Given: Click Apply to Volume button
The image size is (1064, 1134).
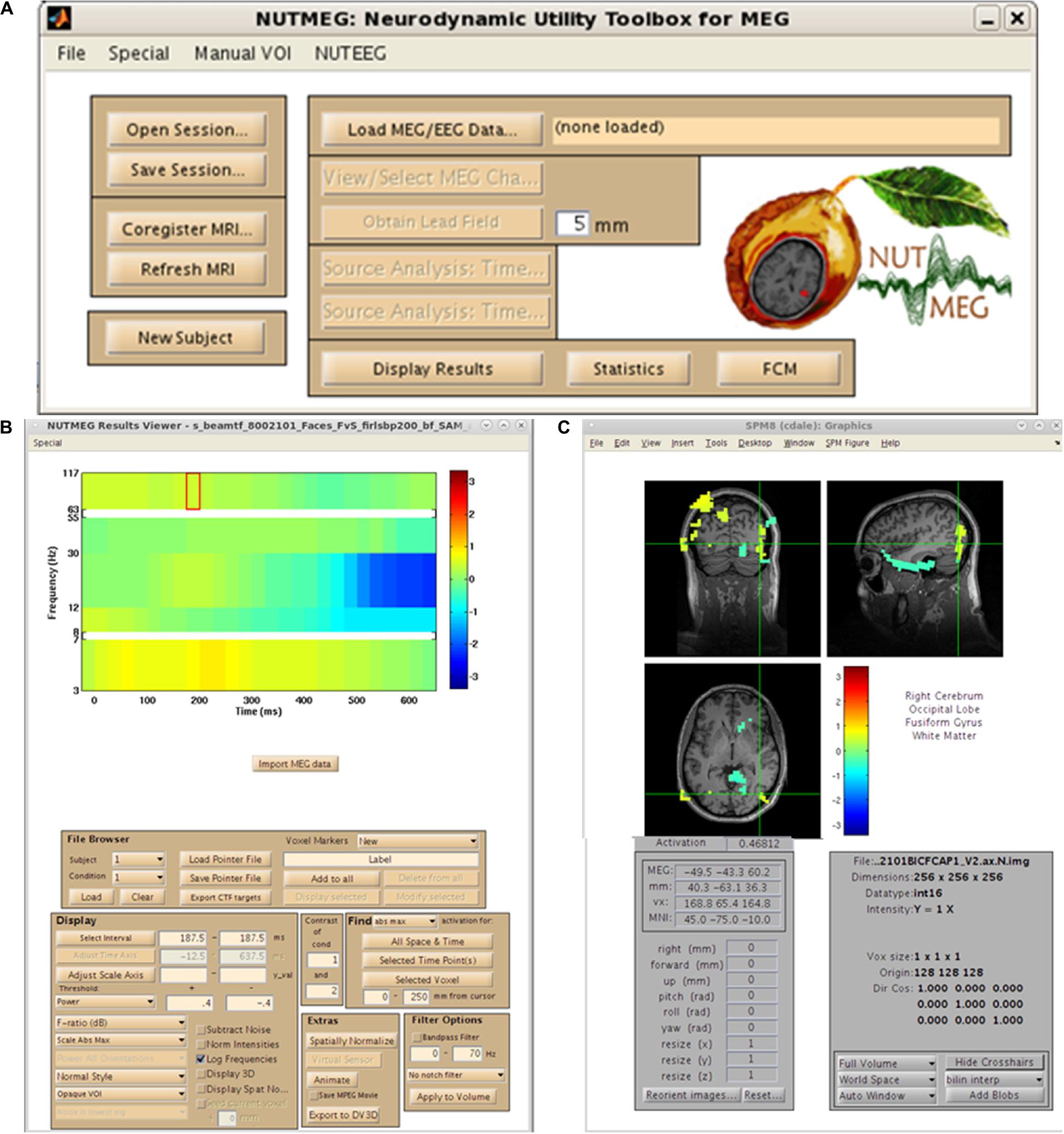Looking at the screenshot, I should 453,1096.
